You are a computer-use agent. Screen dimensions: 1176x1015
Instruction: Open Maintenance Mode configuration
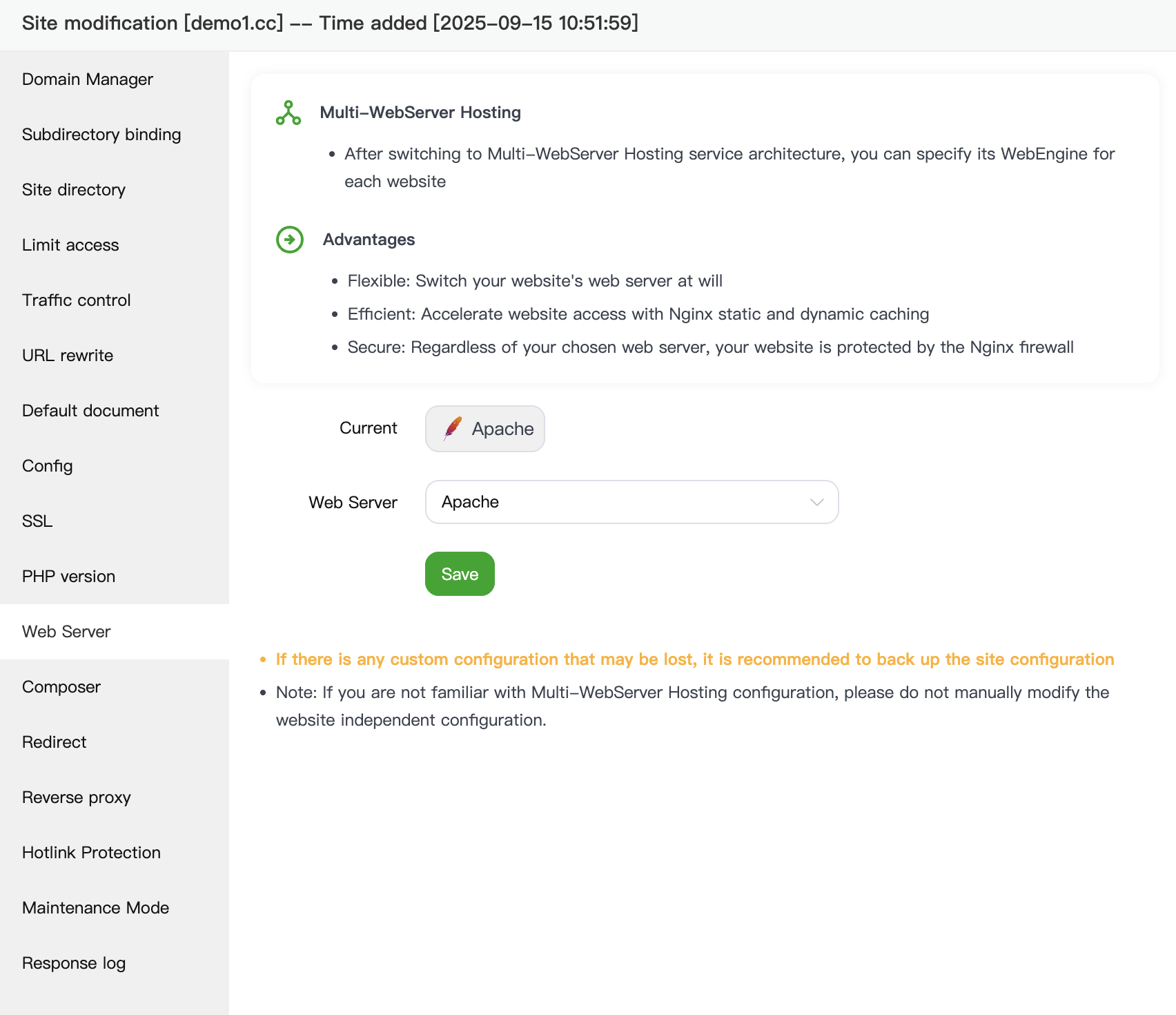(95, 907)
